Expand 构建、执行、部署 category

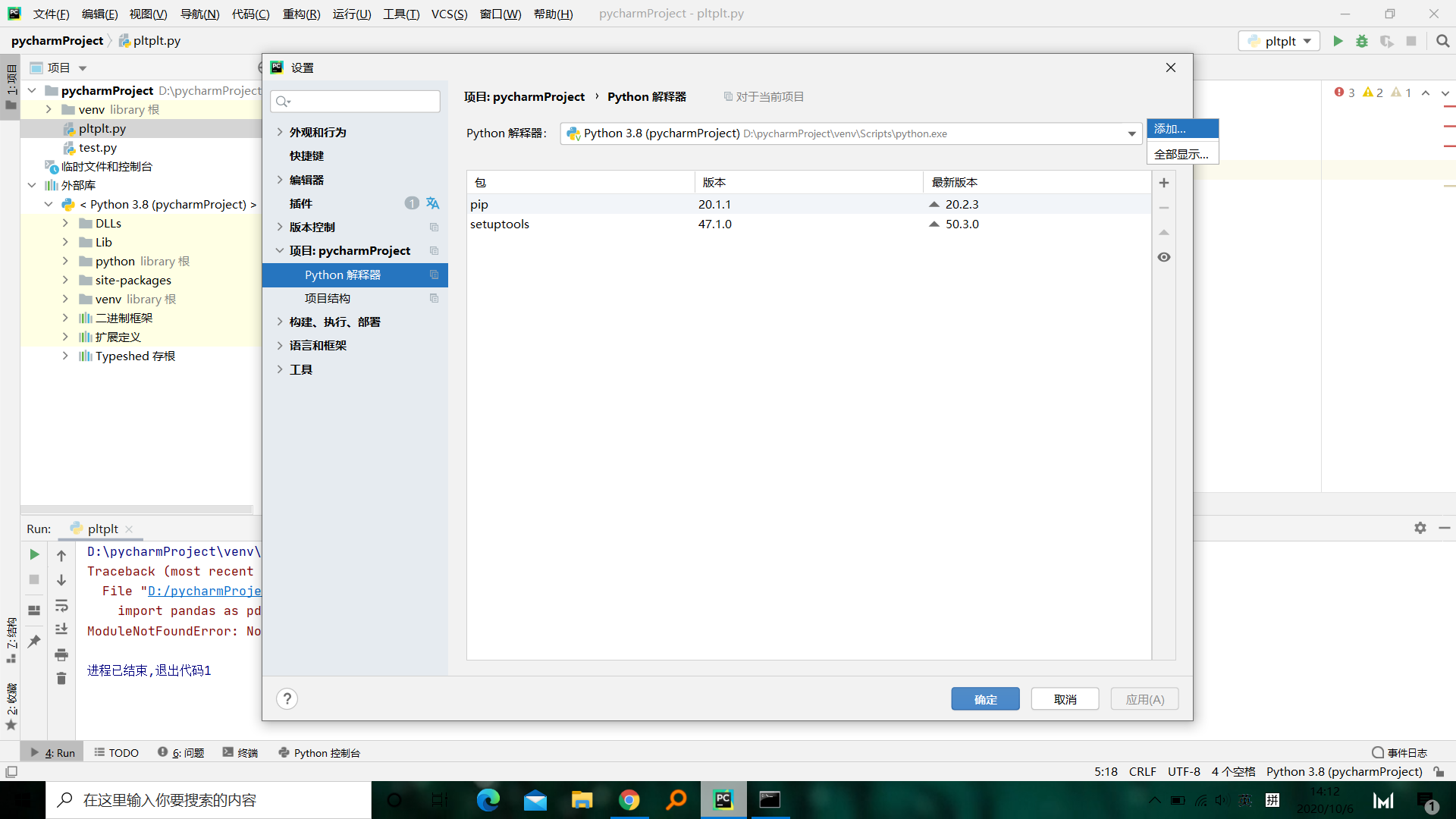pyautogui.click(x=279, y=322)
